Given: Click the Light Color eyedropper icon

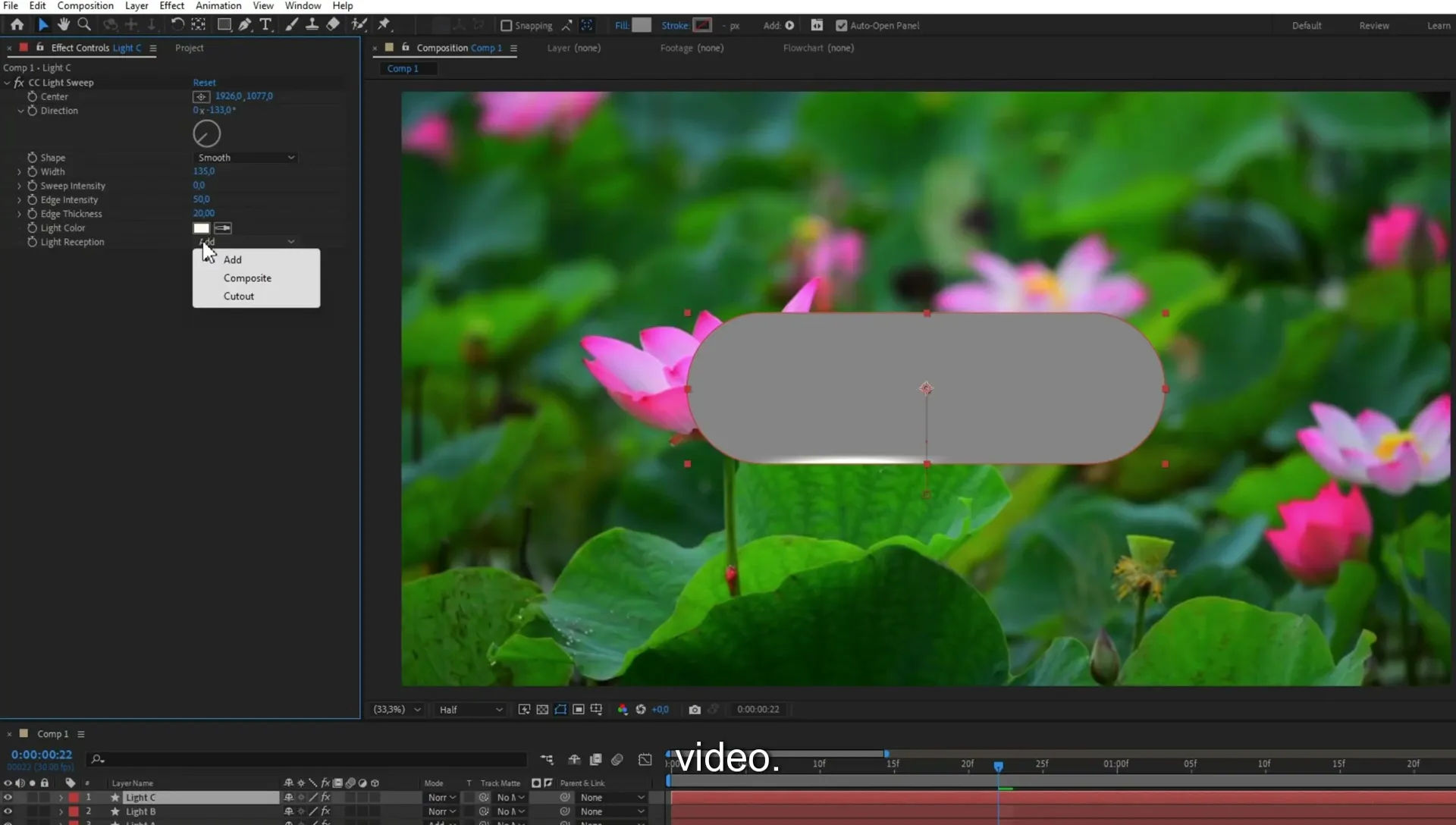Looking at the screenshot, I should coord(223,228).
